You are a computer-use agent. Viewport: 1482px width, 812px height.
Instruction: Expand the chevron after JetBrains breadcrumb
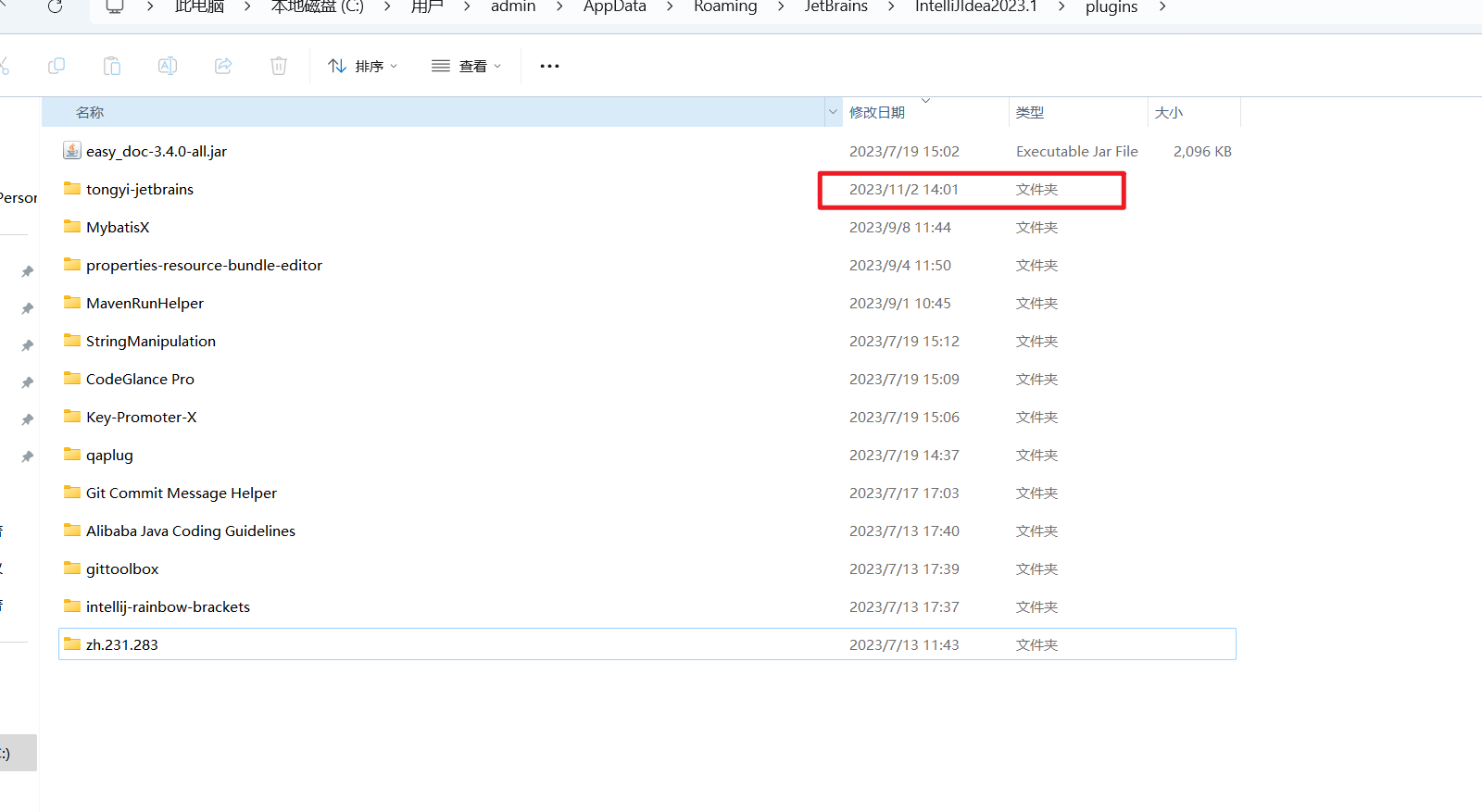pos(891,6)
